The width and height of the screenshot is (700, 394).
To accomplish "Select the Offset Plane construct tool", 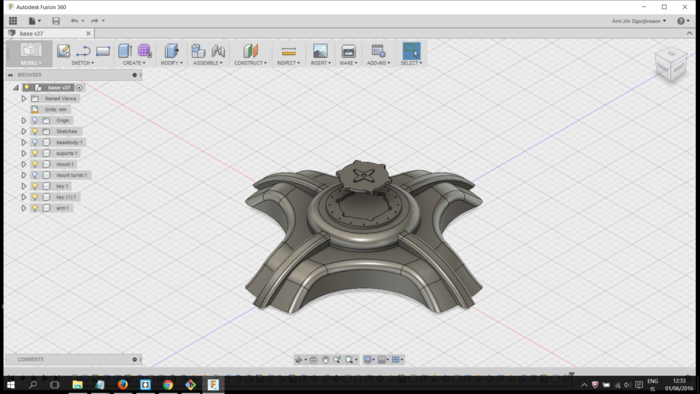I will [250, 51].
